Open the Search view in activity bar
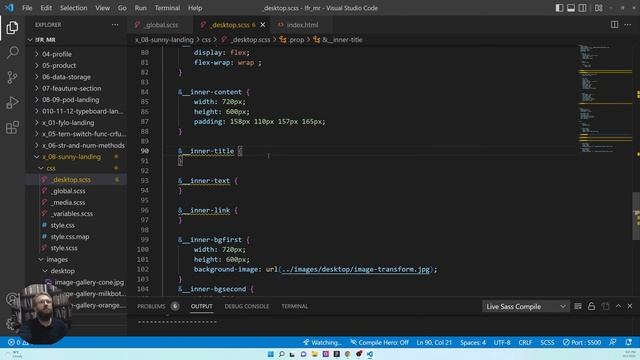The image size is (640, 360). pyautogui.click(x=12, y=52)
